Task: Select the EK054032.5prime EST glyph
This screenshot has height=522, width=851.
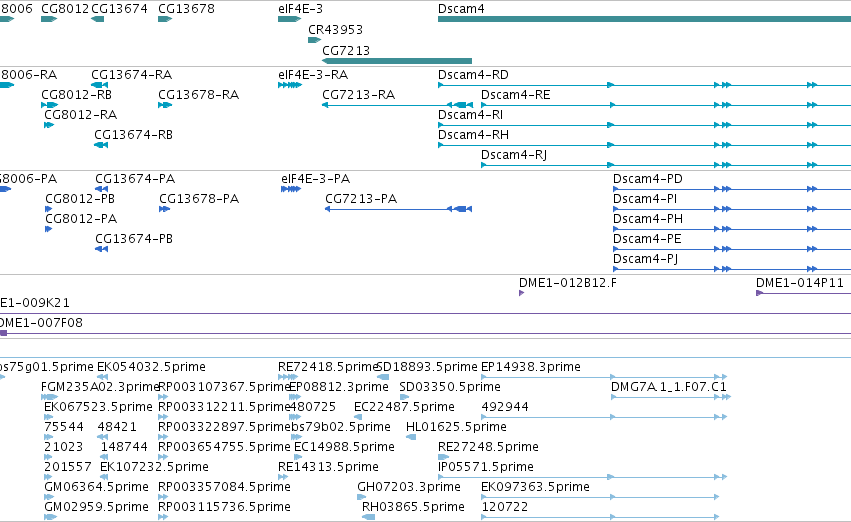Action: pos(103,377)
